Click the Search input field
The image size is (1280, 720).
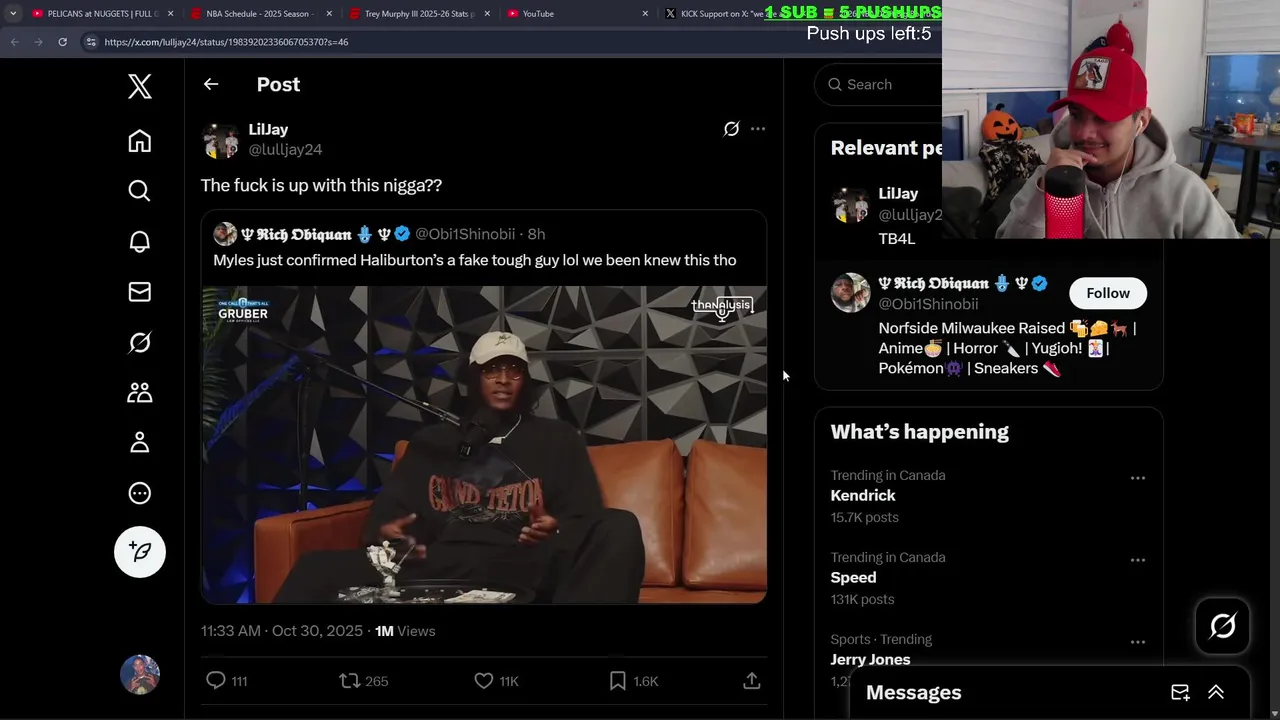coord(880,85)
